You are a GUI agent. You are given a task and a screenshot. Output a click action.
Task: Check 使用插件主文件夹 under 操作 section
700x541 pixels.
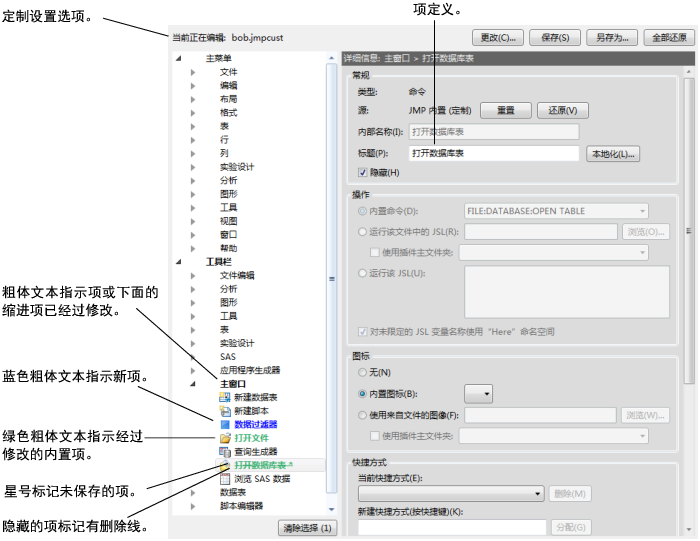pyautogui.click(x=375, y=252)
